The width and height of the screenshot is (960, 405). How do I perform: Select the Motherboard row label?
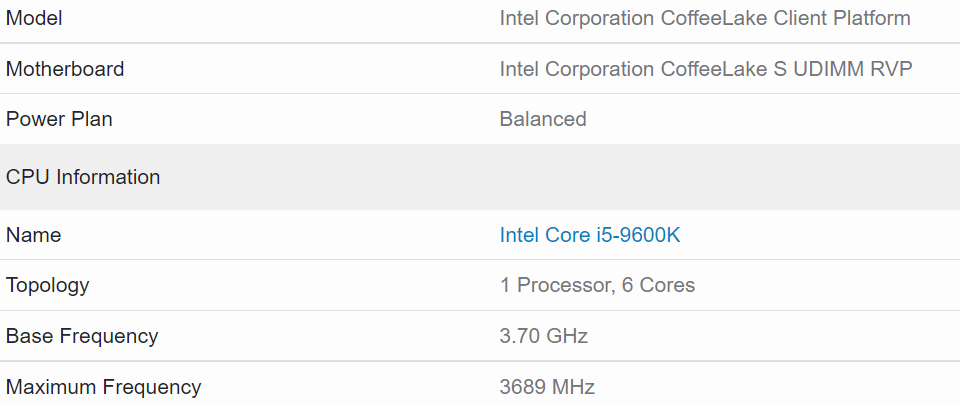65,69
